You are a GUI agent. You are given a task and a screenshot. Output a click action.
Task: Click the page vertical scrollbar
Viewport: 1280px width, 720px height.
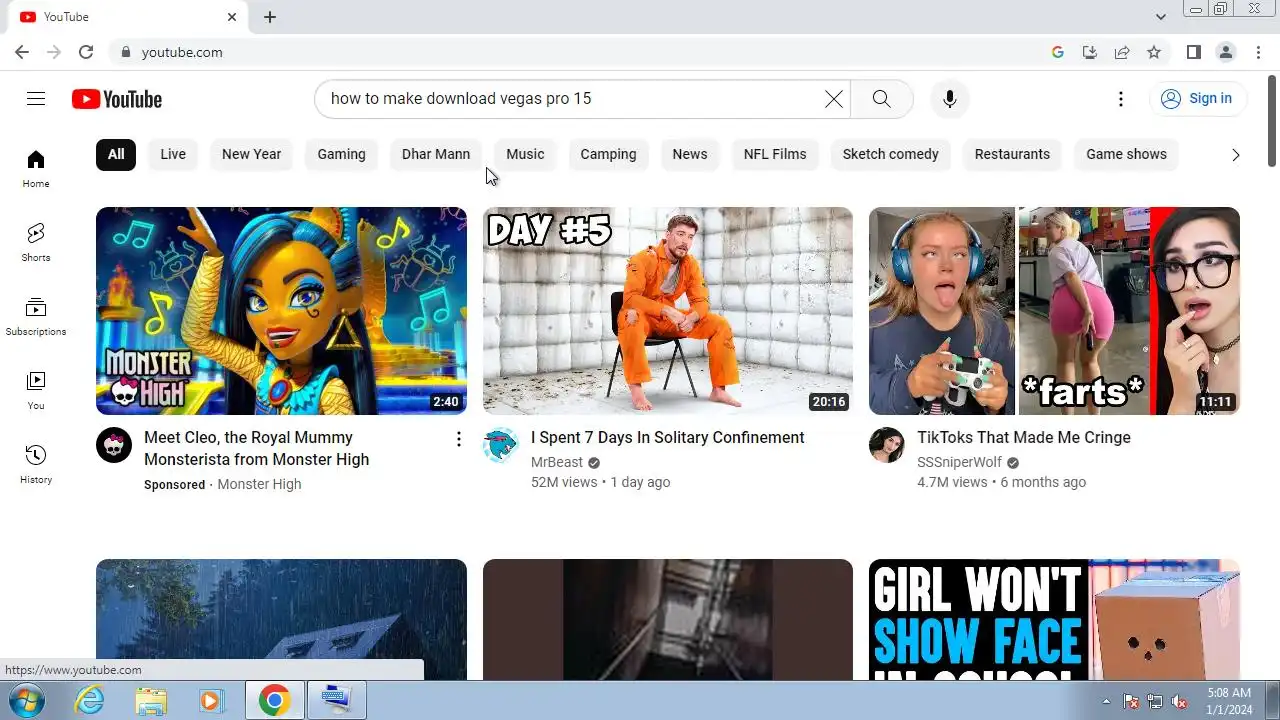[x=1272, y=120]
